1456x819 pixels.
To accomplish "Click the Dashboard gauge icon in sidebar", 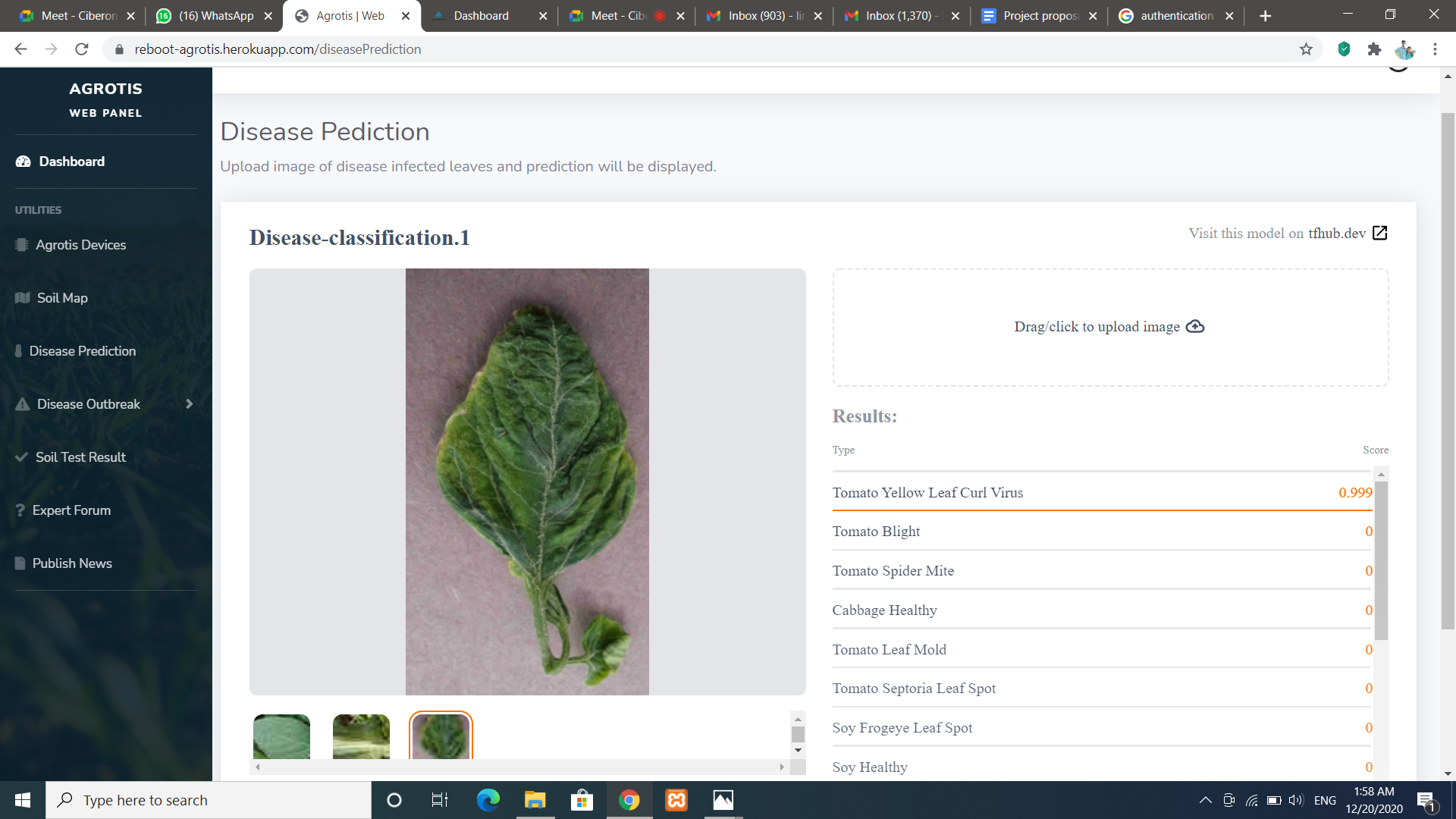I will (x=23, y=162).
